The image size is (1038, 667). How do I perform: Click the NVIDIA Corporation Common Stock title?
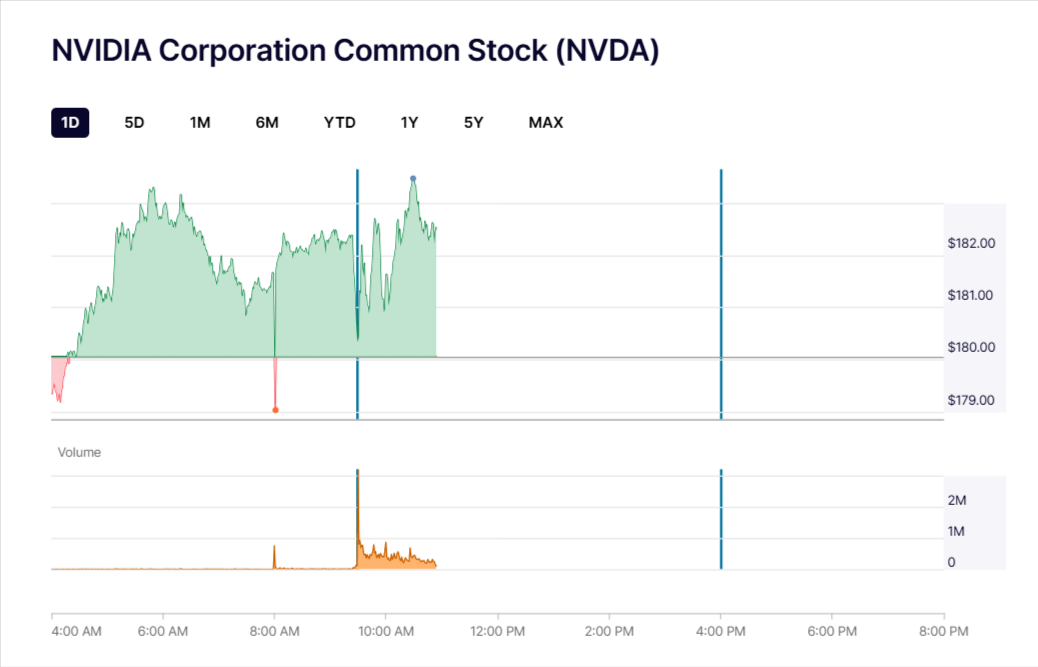pyautogui.click(x=355, y=50)
